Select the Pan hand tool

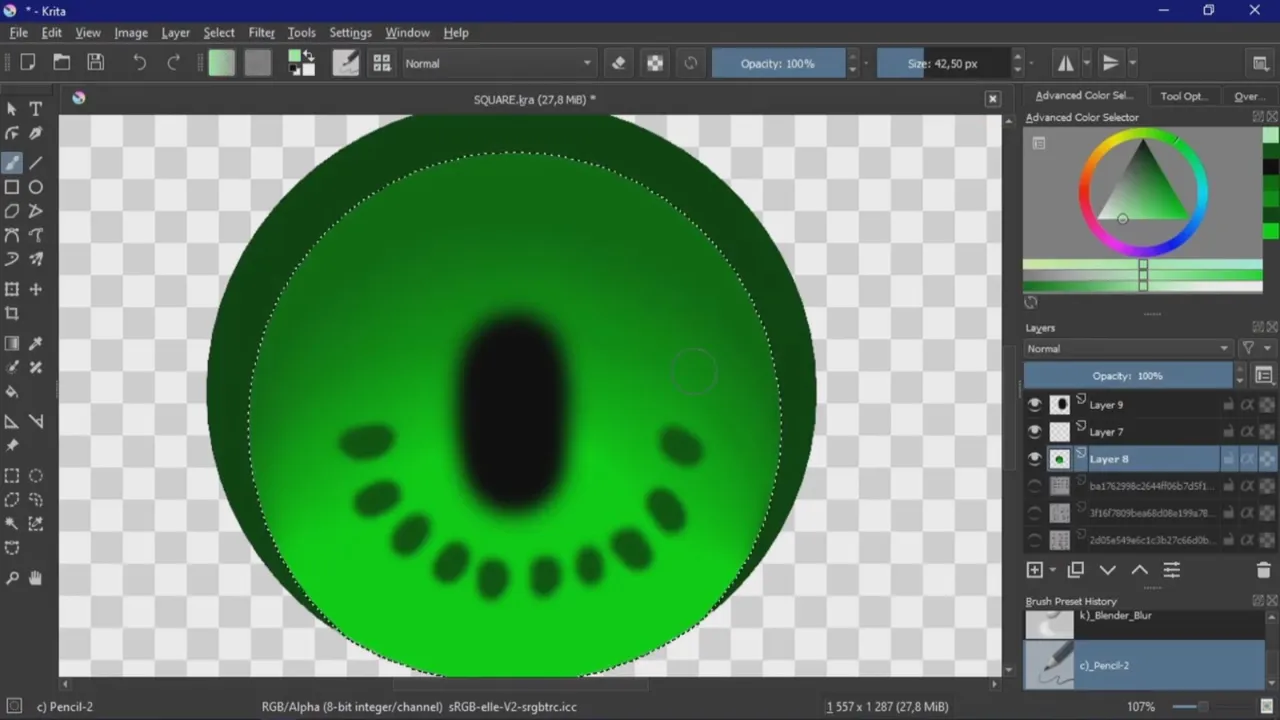coord(36,578)
